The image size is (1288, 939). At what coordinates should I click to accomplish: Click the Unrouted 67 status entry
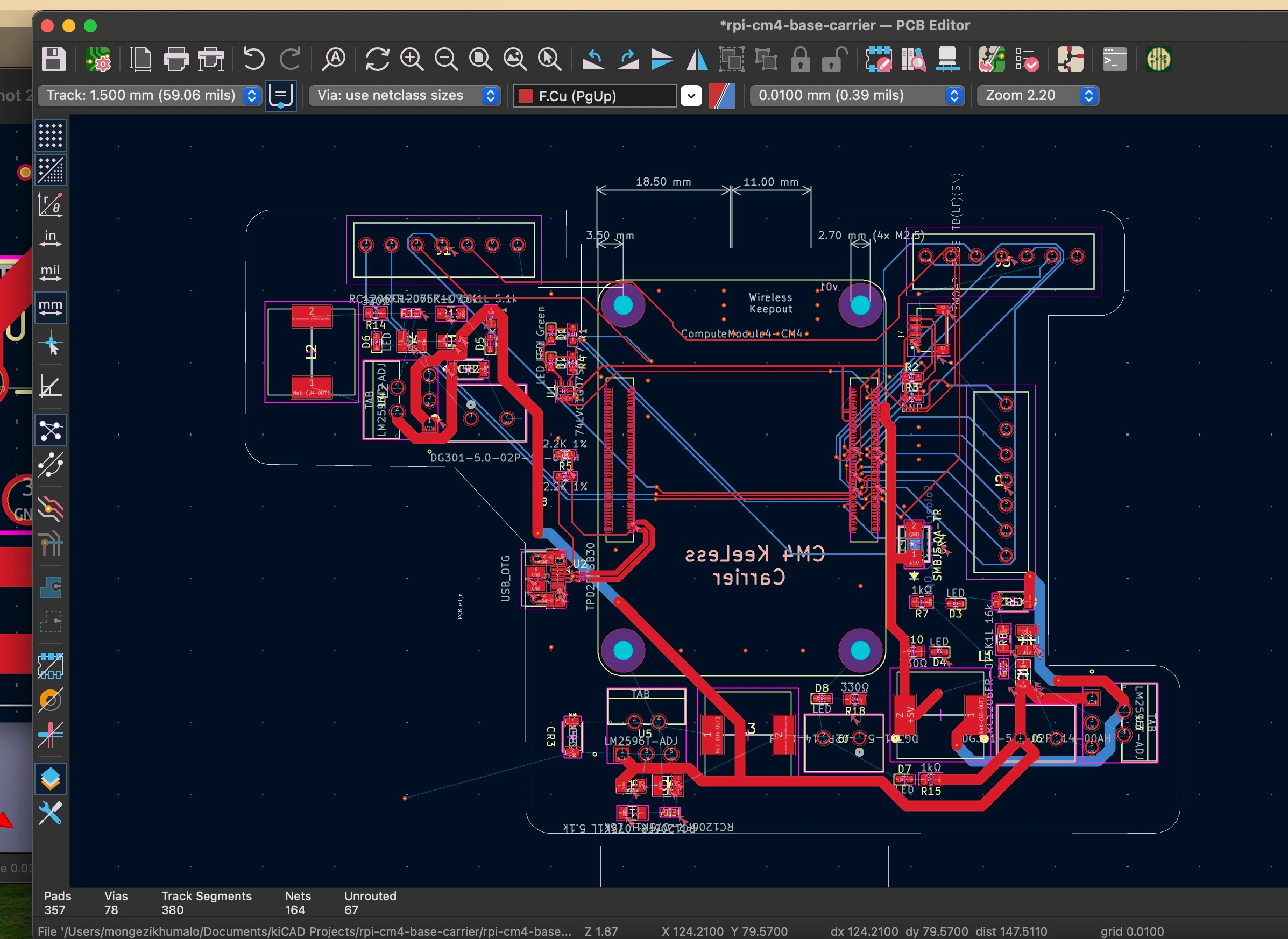click(x=370, y=902)
